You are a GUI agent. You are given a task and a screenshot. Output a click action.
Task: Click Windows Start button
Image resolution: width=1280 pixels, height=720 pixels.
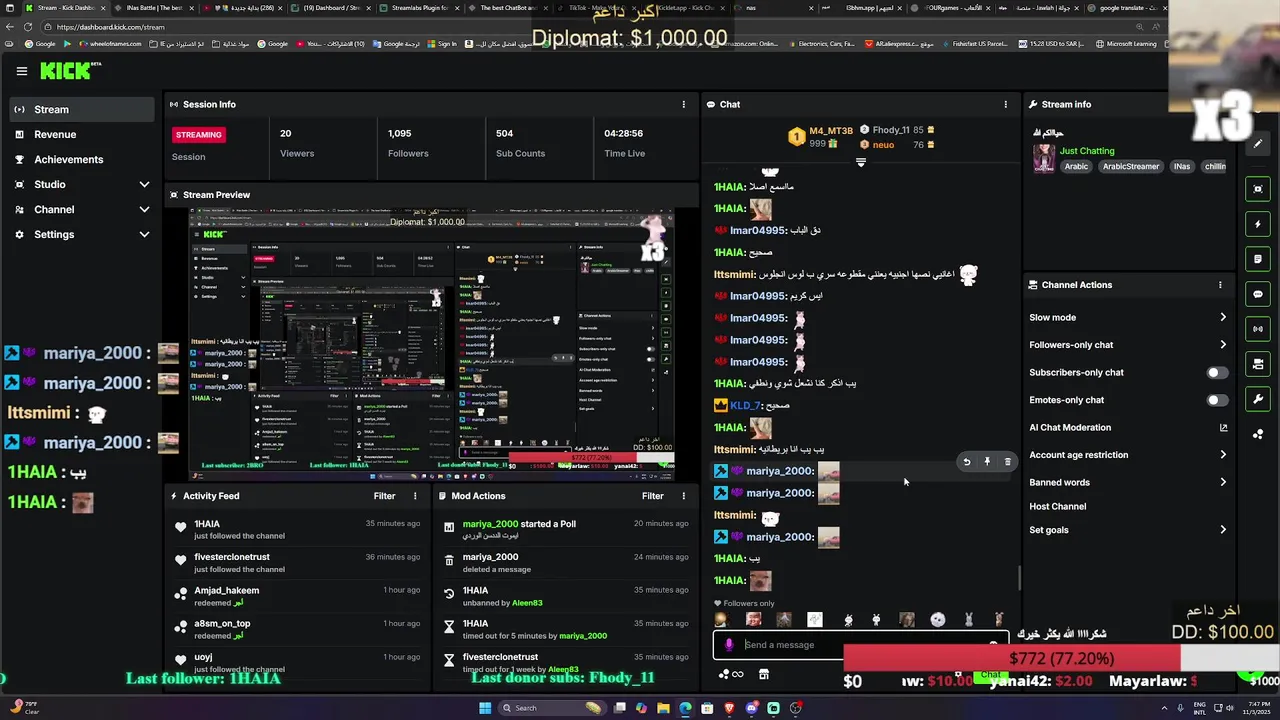tap(484, 708)
